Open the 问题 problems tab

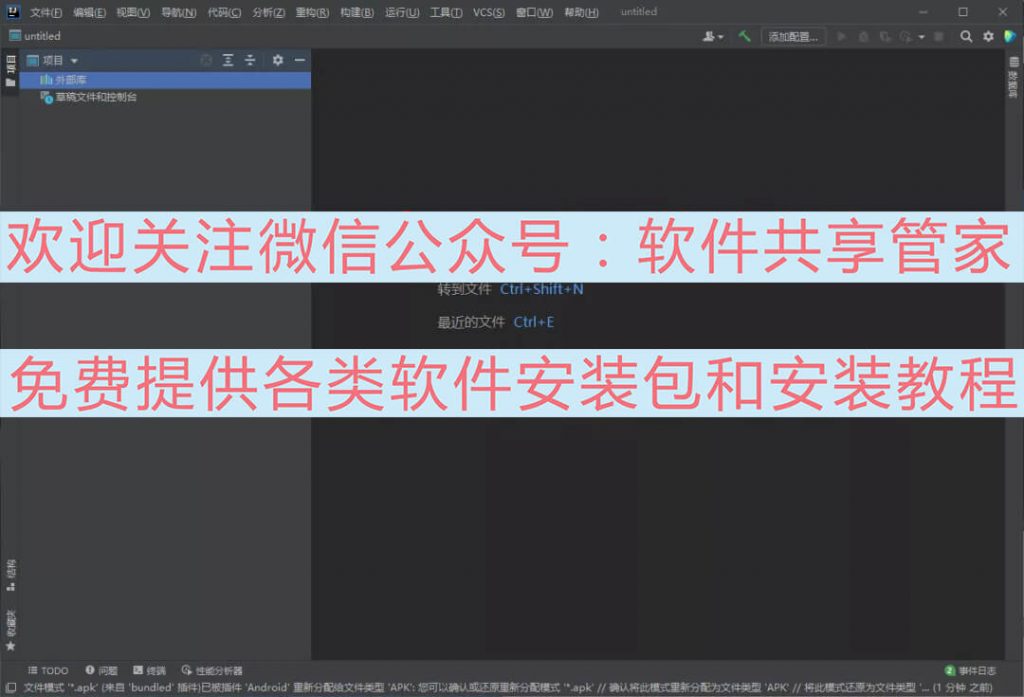pyautogui.click(x=101, y=670)
